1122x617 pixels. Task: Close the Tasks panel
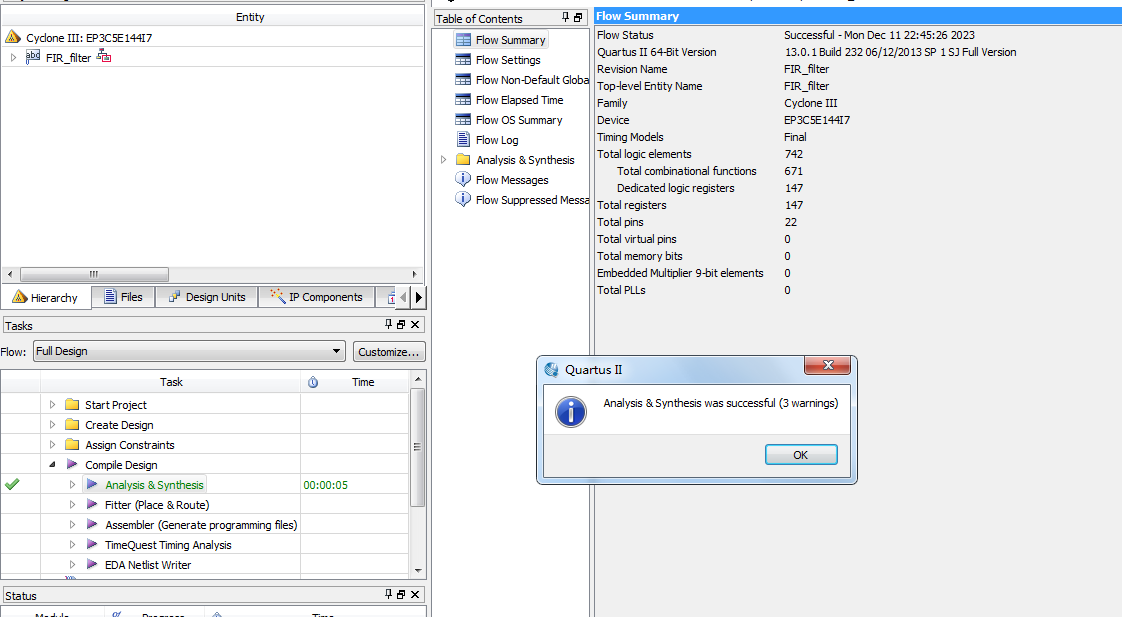pyautogui.click(x=414, y=325)
